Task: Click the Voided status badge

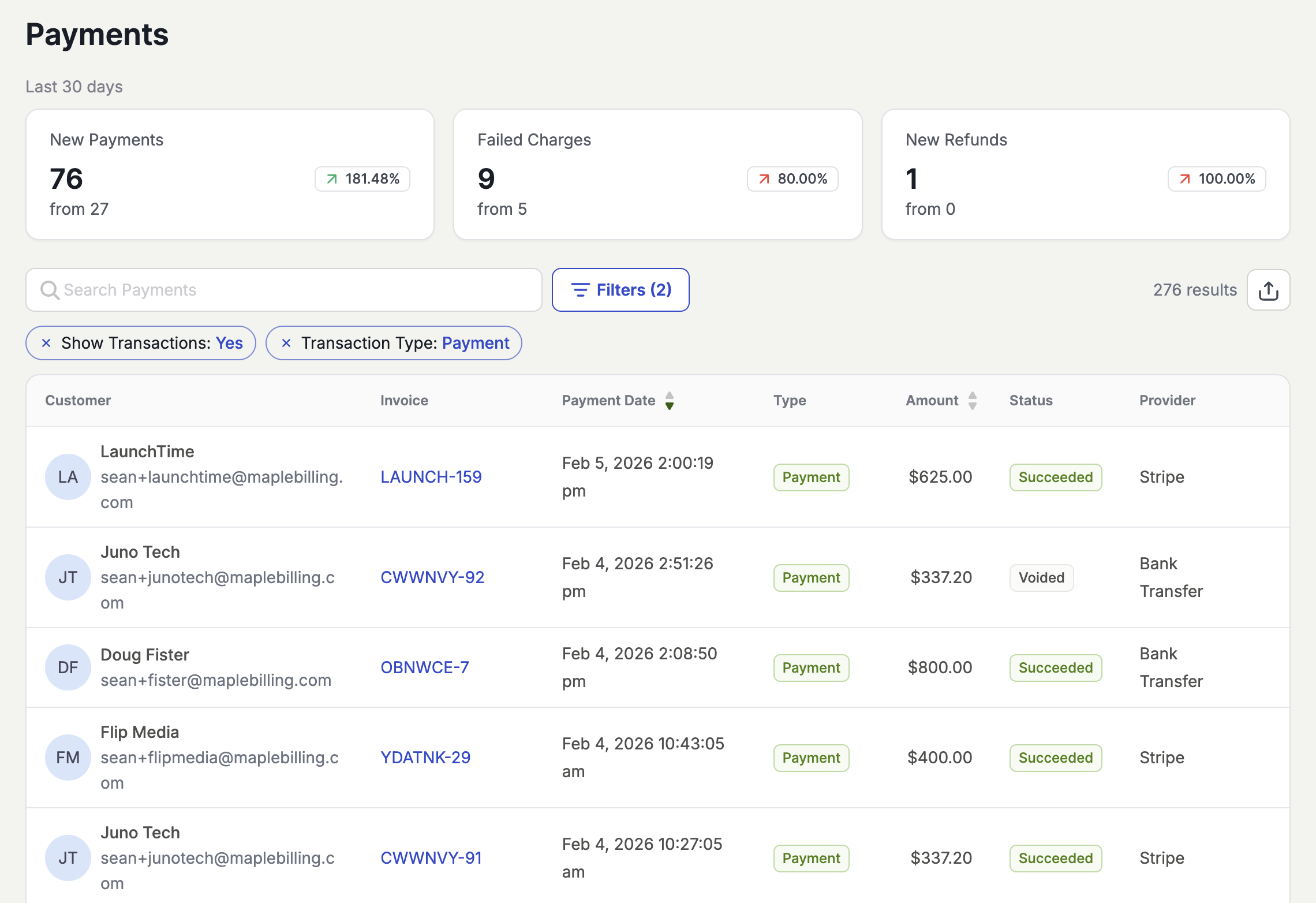Action: click(1041, 577)
